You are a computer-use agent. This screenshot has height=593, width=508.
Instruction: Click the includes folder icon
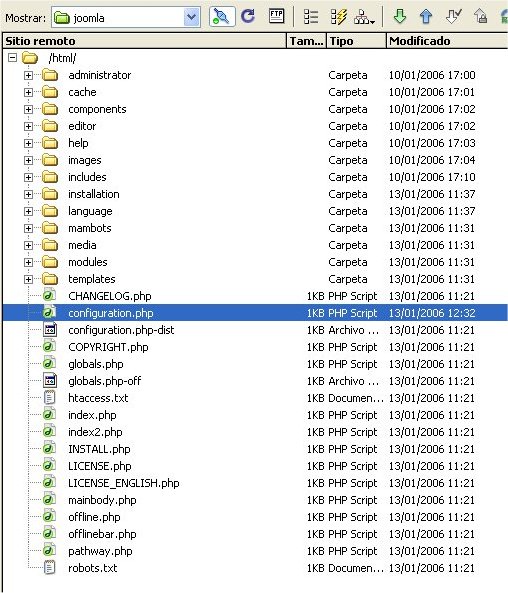click(50, 177)
